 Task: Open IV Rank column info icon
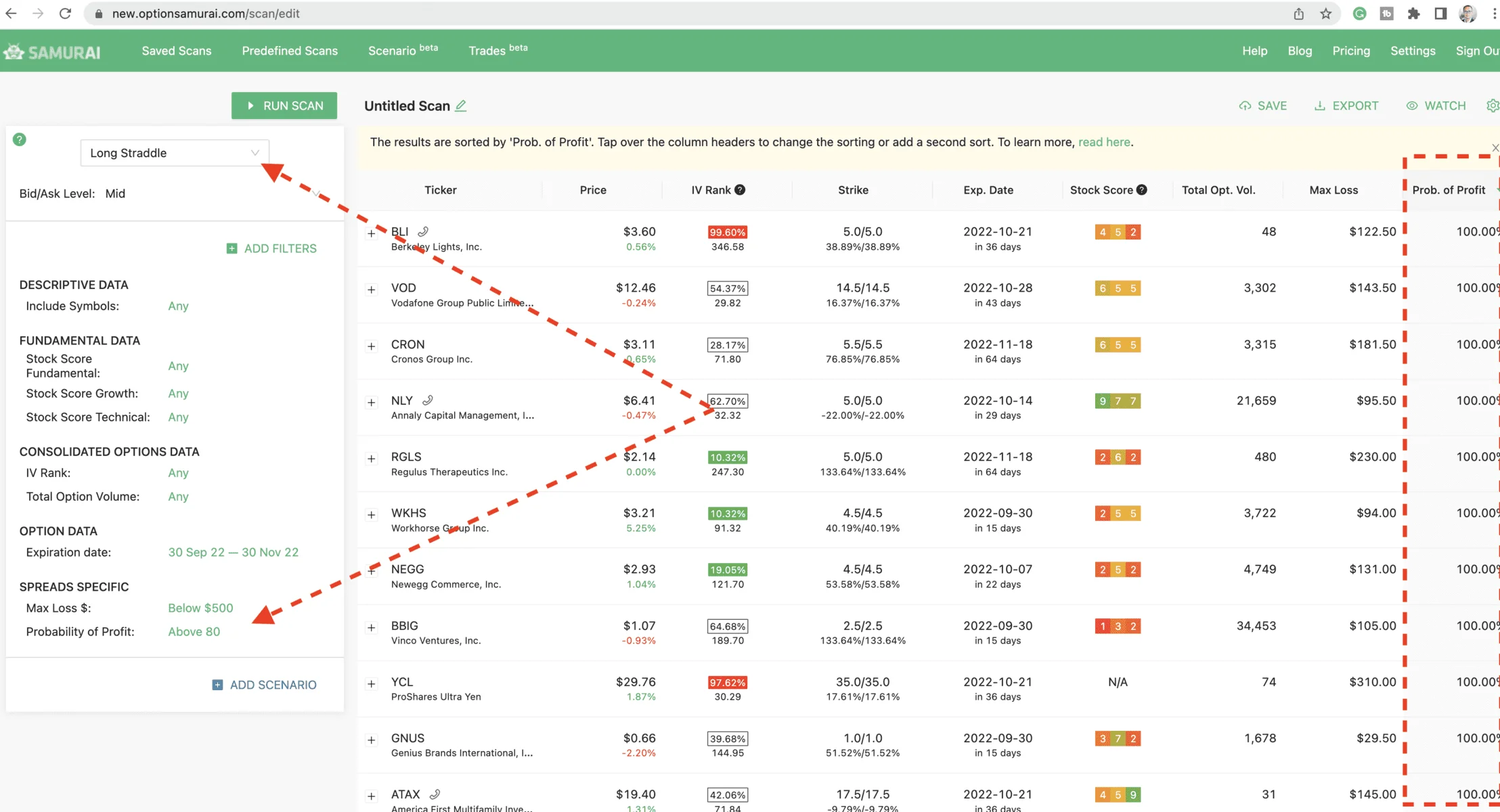740,190
